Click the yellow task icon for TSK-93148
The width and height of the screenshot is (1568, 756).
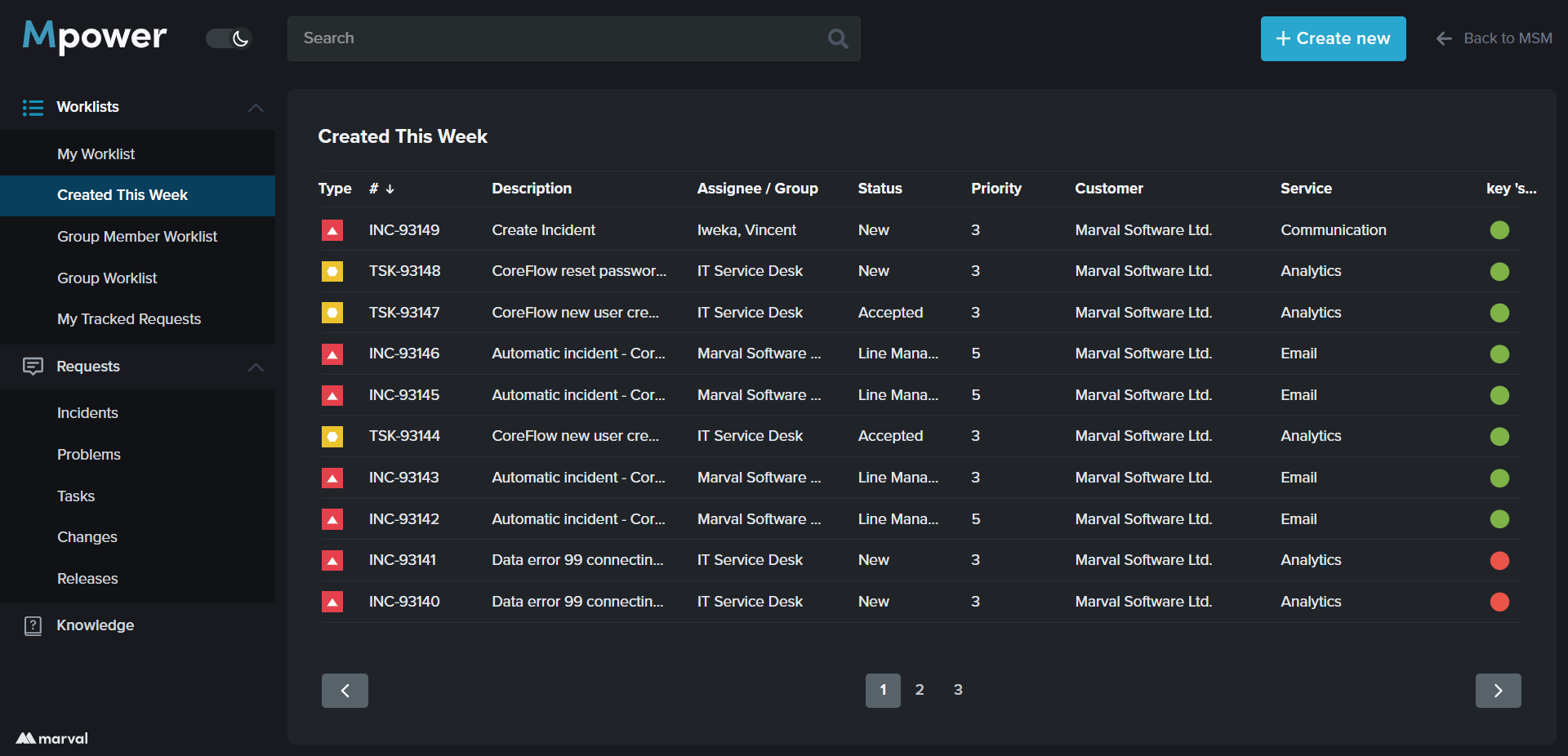click(x=332, y=271)
